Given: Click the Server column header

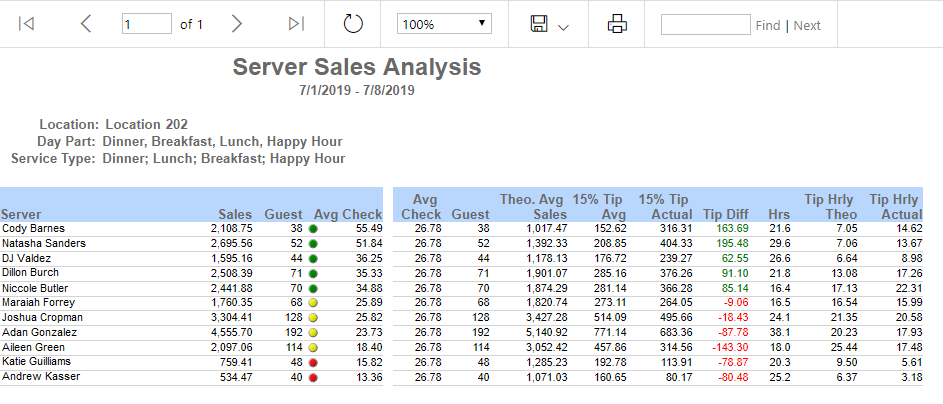Looking at the screenshot, I should pos(21,215).
